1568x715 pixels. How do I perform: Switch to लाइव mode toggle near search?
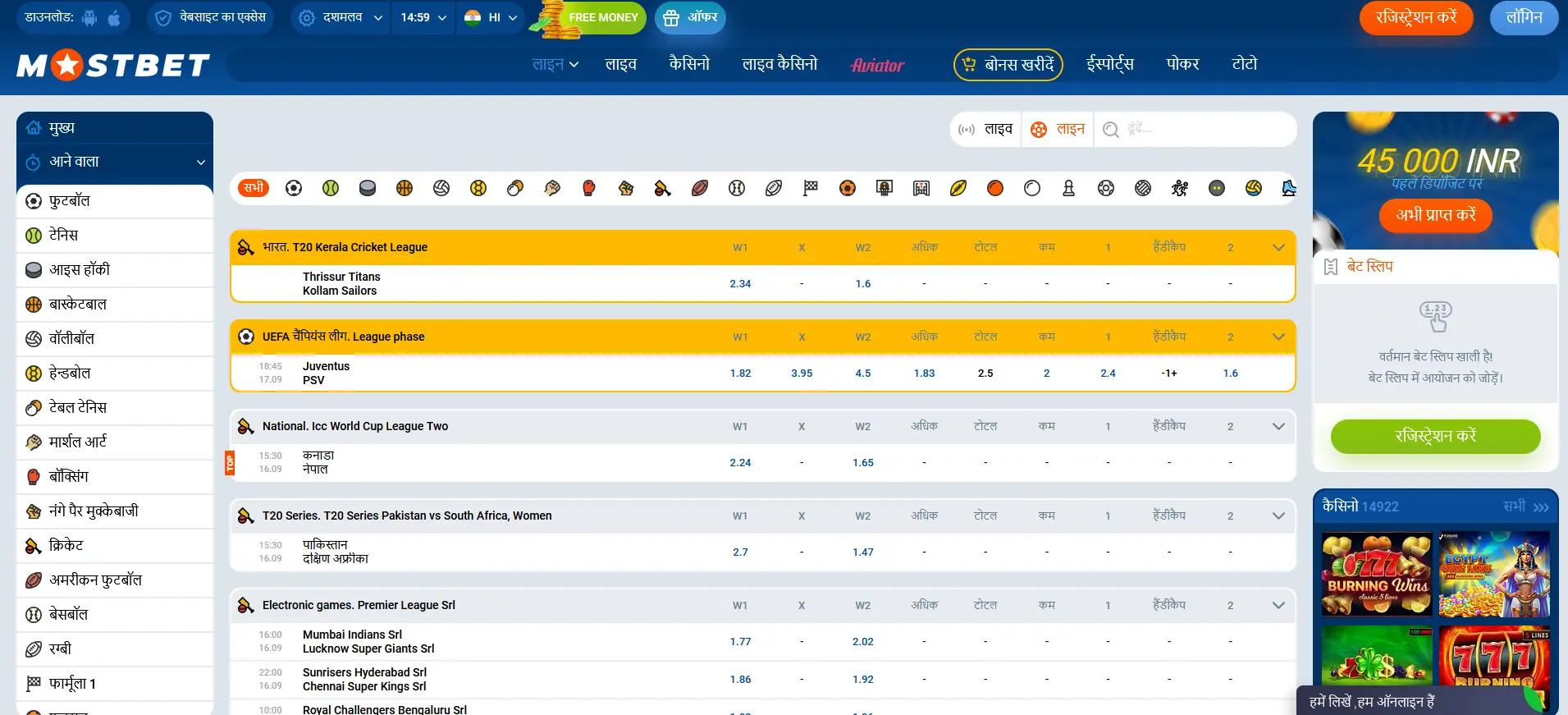[986, 130]
